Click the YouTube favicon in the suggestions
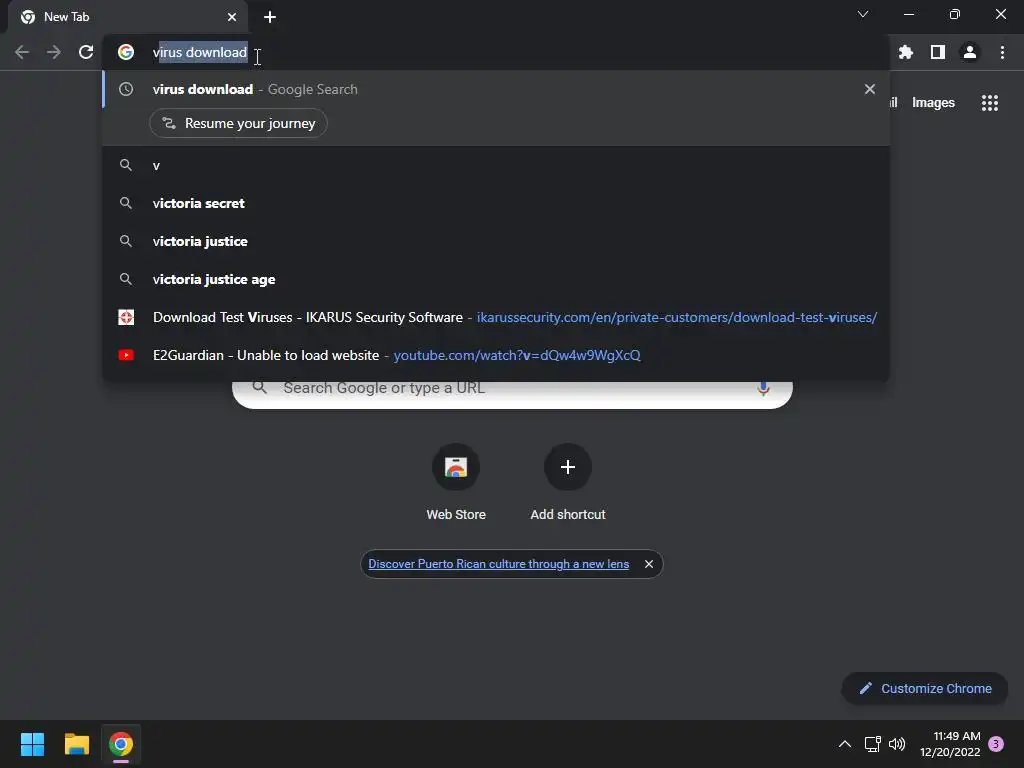The image size is (1024, 768). tap(126, 355)
